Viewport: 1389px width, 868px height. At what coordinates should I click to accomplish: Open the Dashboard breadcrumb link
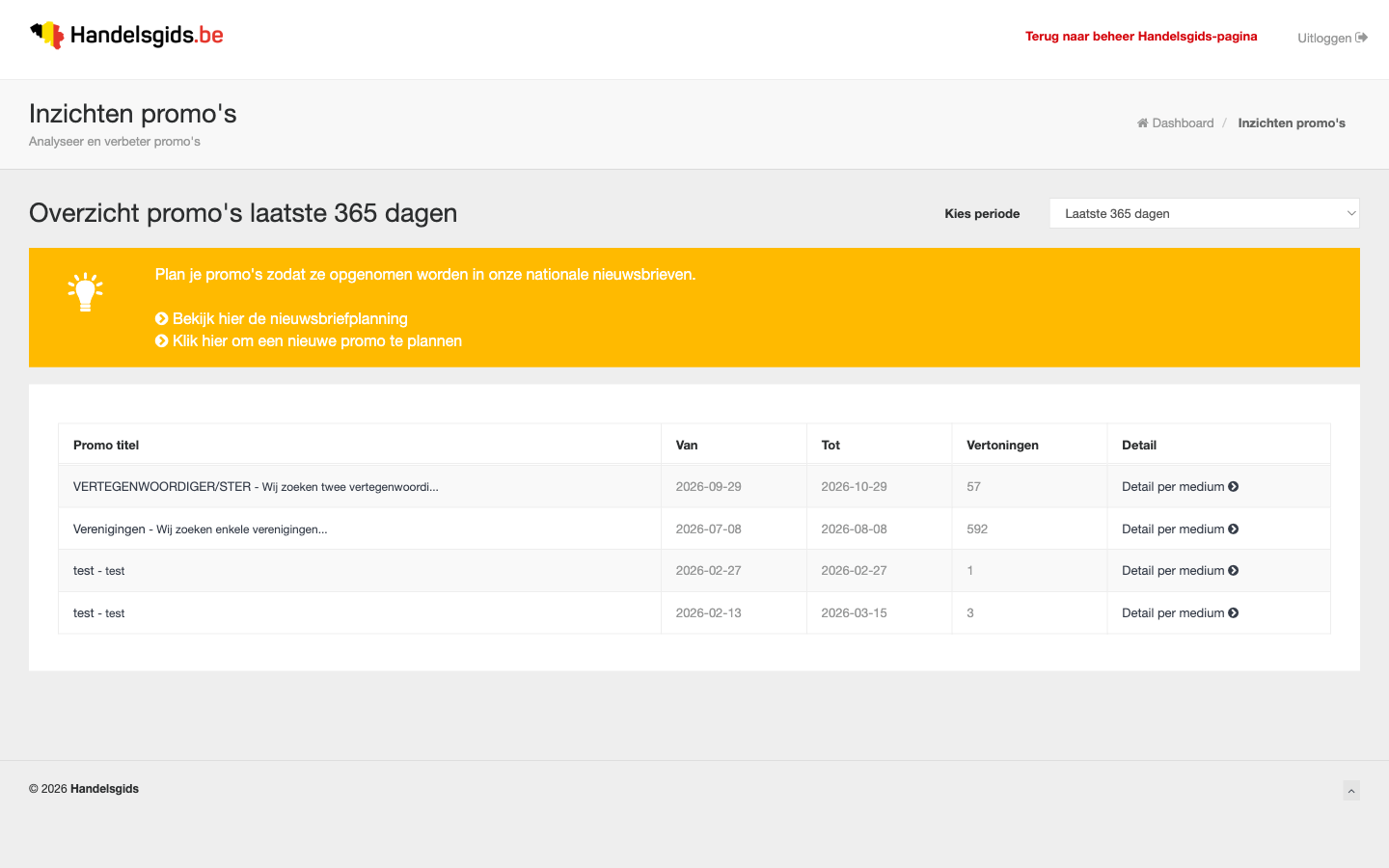point(1175,122)
